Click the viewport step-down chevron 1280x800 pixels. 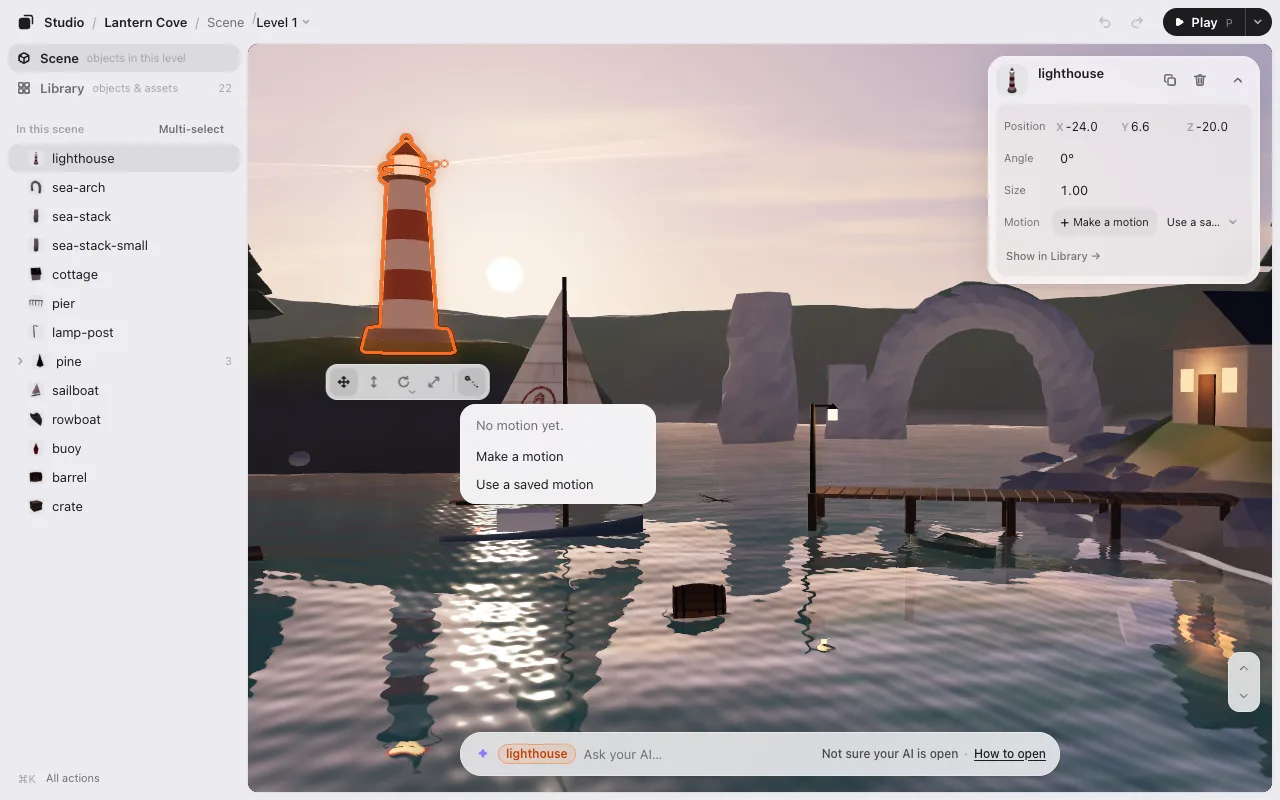click(x=1244, y=696)
